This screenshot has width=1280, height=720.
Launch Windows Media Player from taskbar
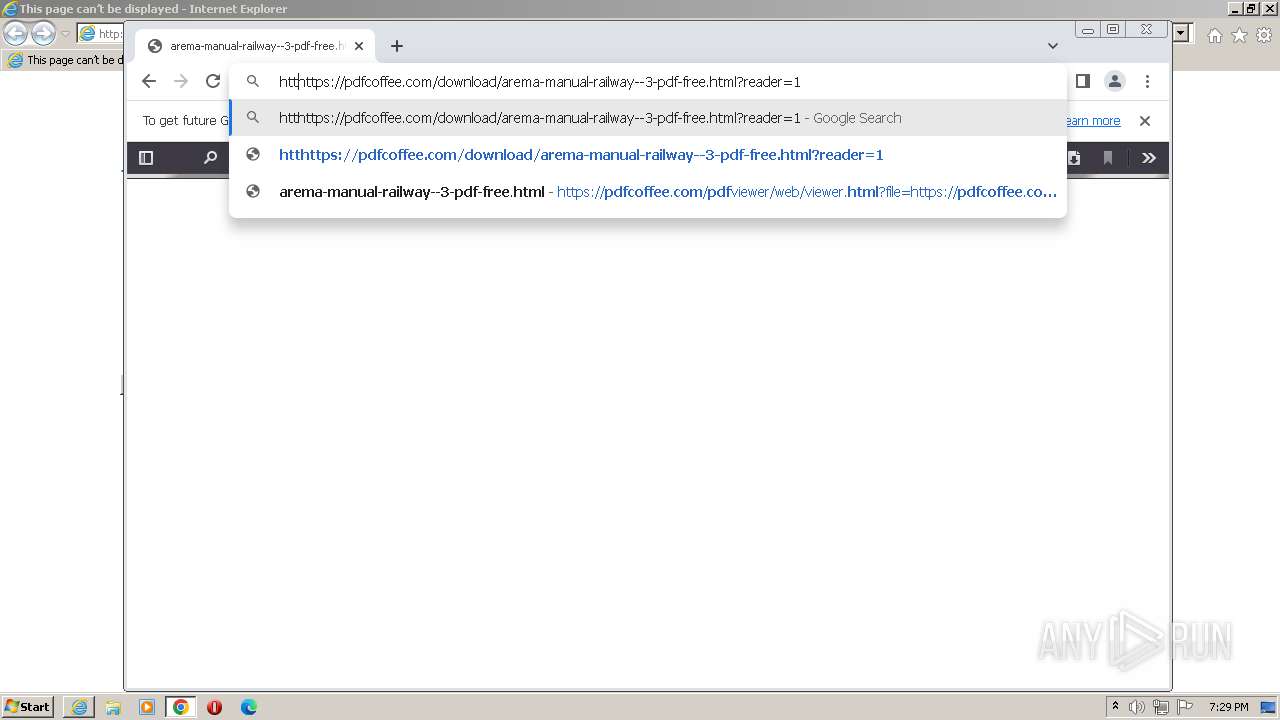tap(147, 707)
